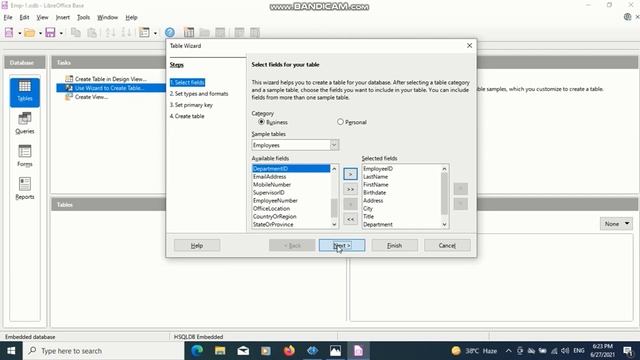Select the Queries icon in Database pane
Image resolution: width=640 pixels, height=360 pixels.
25,124
